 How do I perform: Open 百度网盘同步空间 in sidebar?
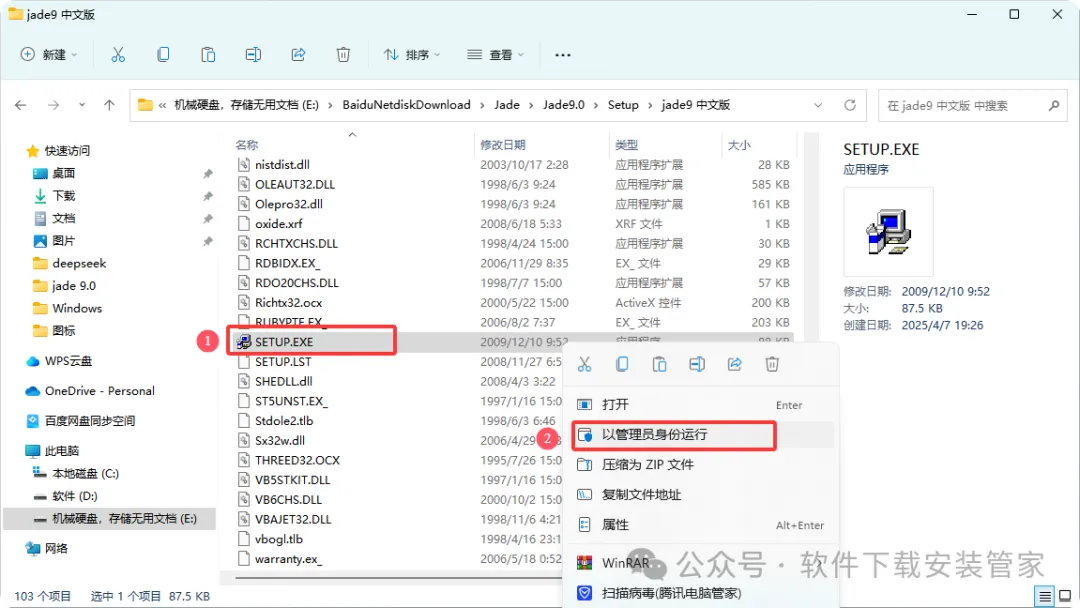90,421
